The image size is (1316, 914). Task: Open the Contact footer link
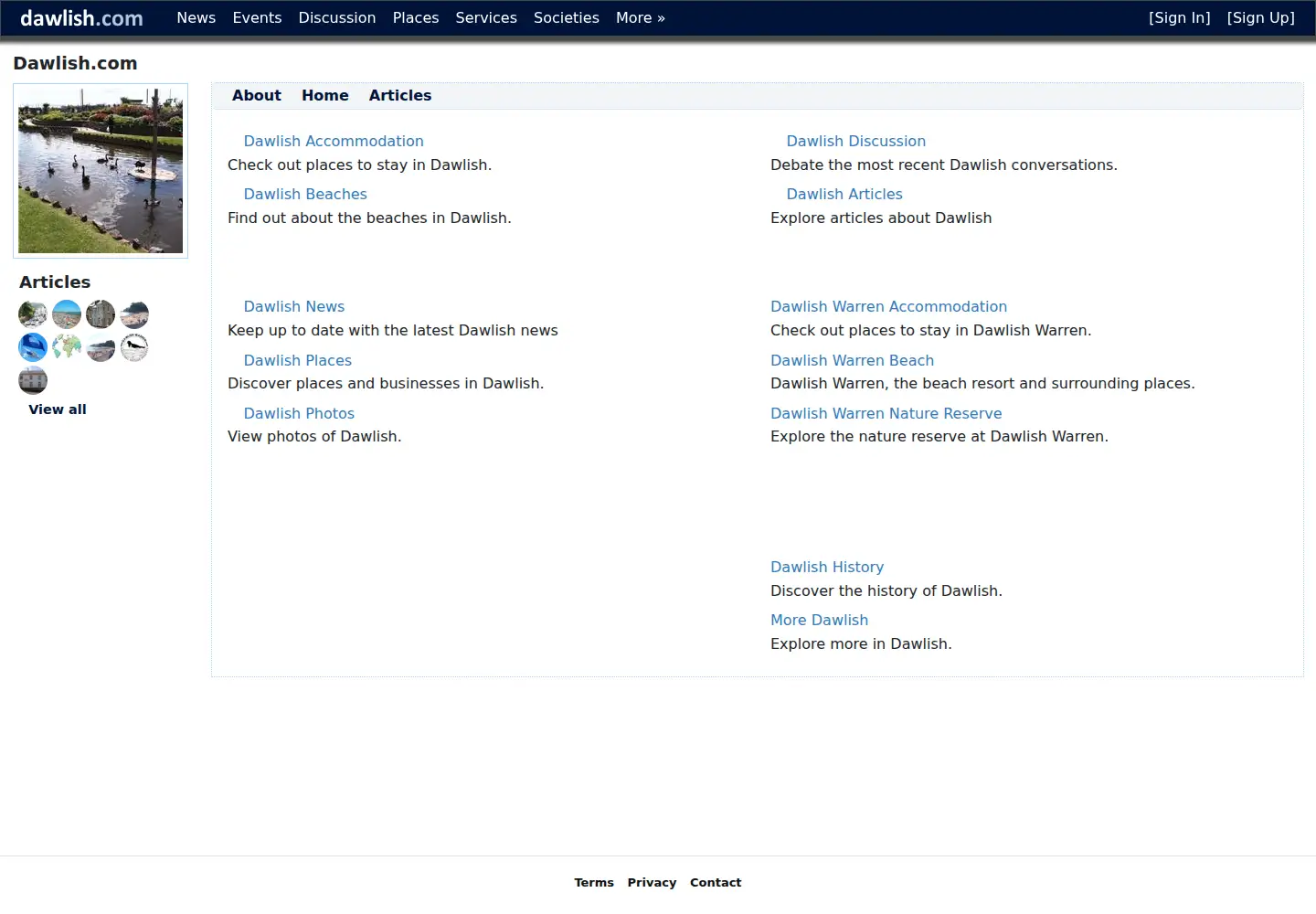(x=716, y=882)
